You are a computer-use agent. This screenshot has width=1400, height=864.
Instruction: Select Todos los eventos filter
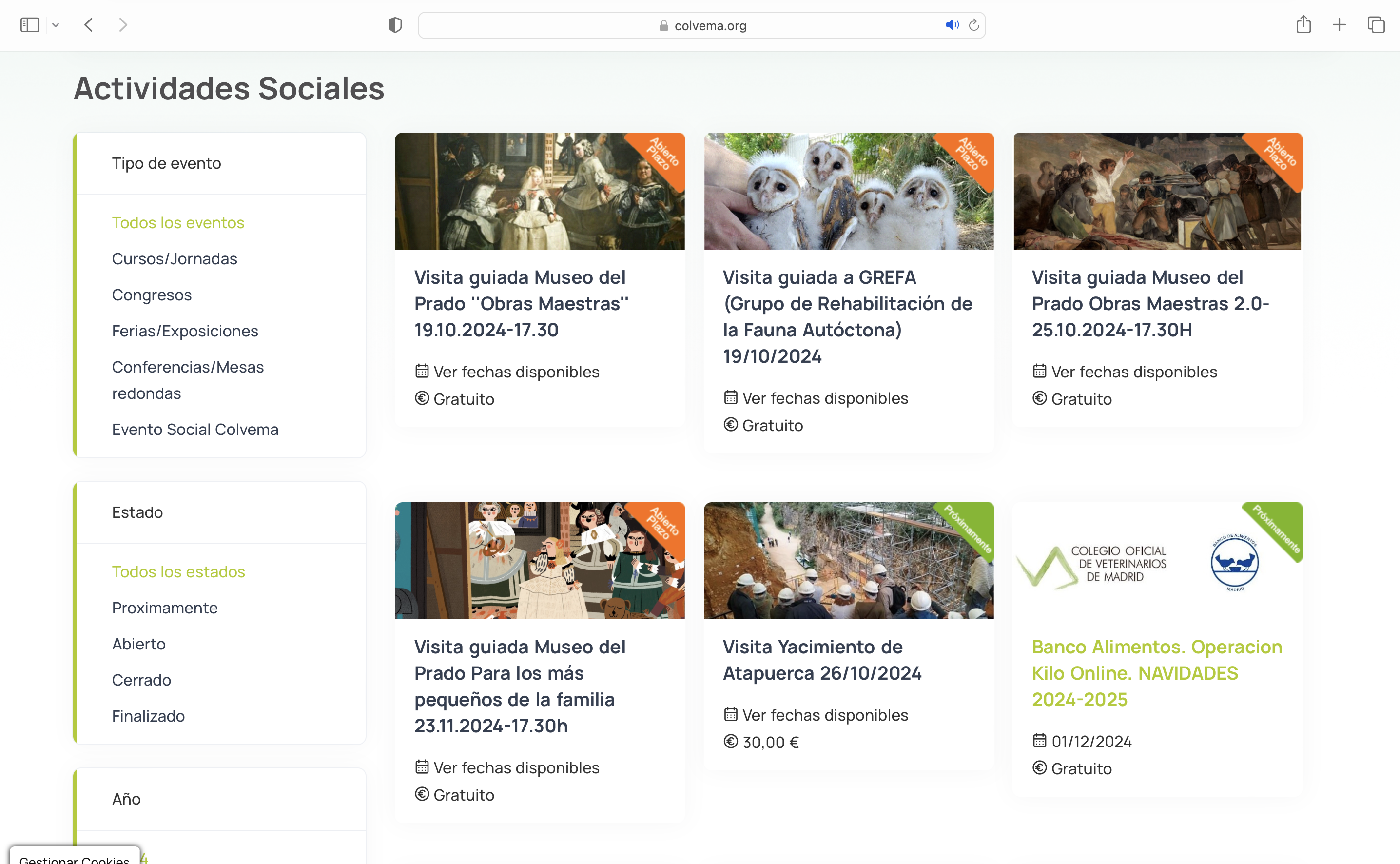[178, 223]
